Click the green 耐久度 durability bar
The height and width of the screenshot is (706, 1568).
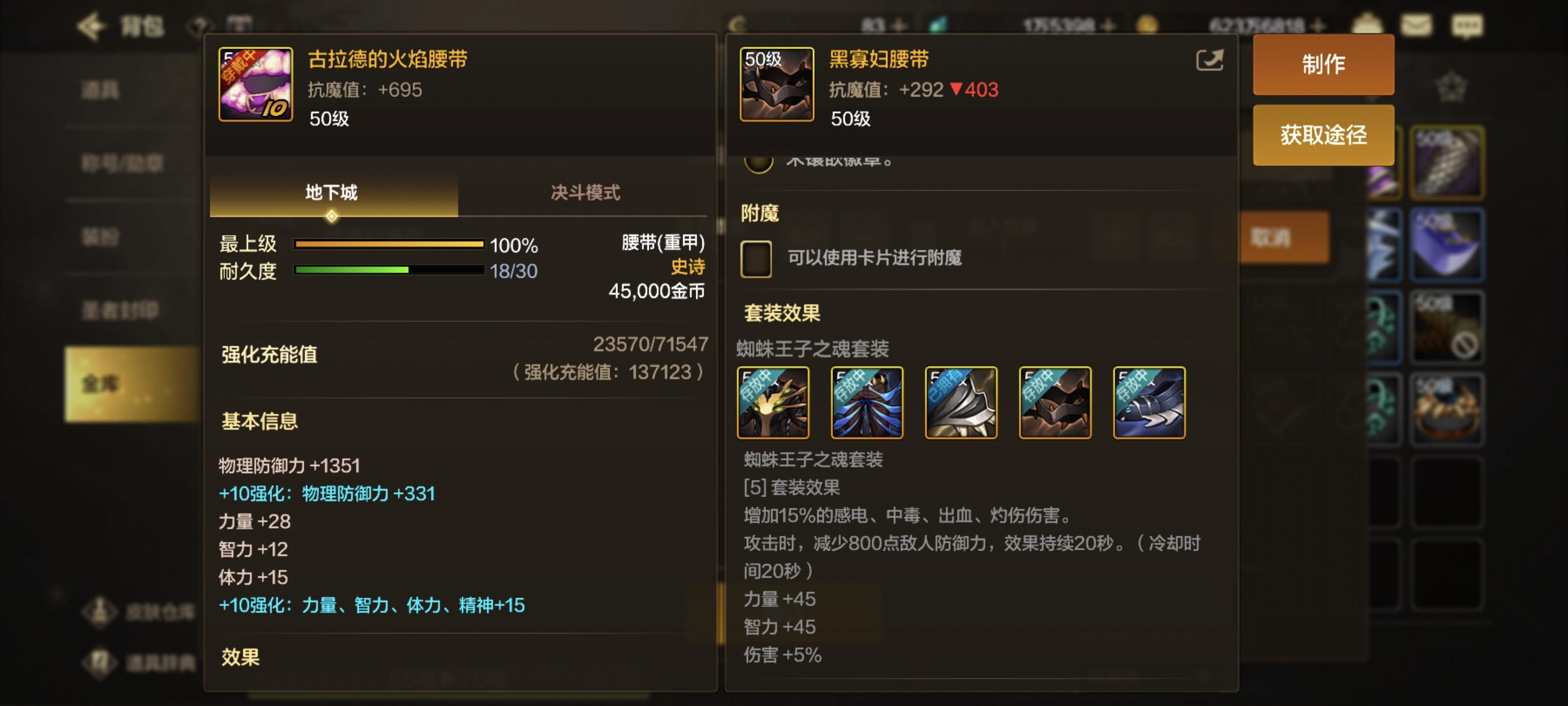(x=389, y=270)
